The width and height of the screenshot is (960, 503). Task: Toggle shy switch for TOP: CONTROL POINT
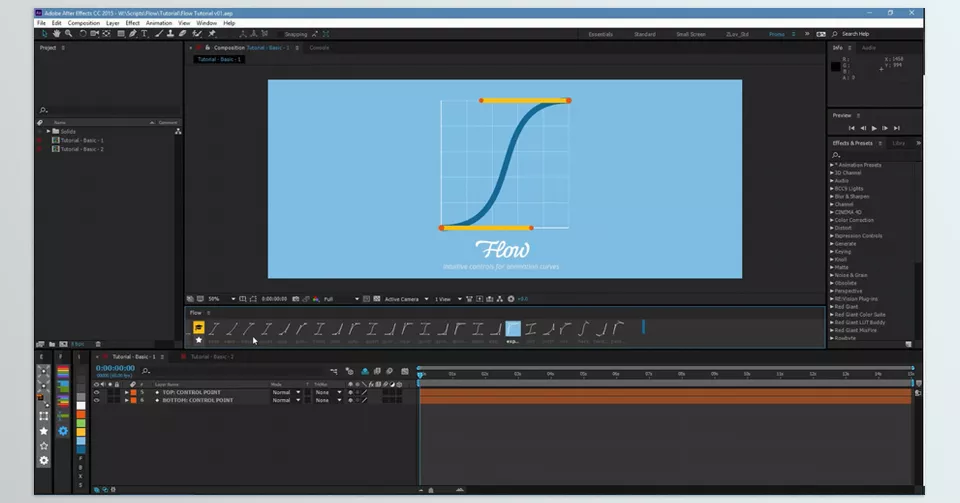(x=350, y=392)
